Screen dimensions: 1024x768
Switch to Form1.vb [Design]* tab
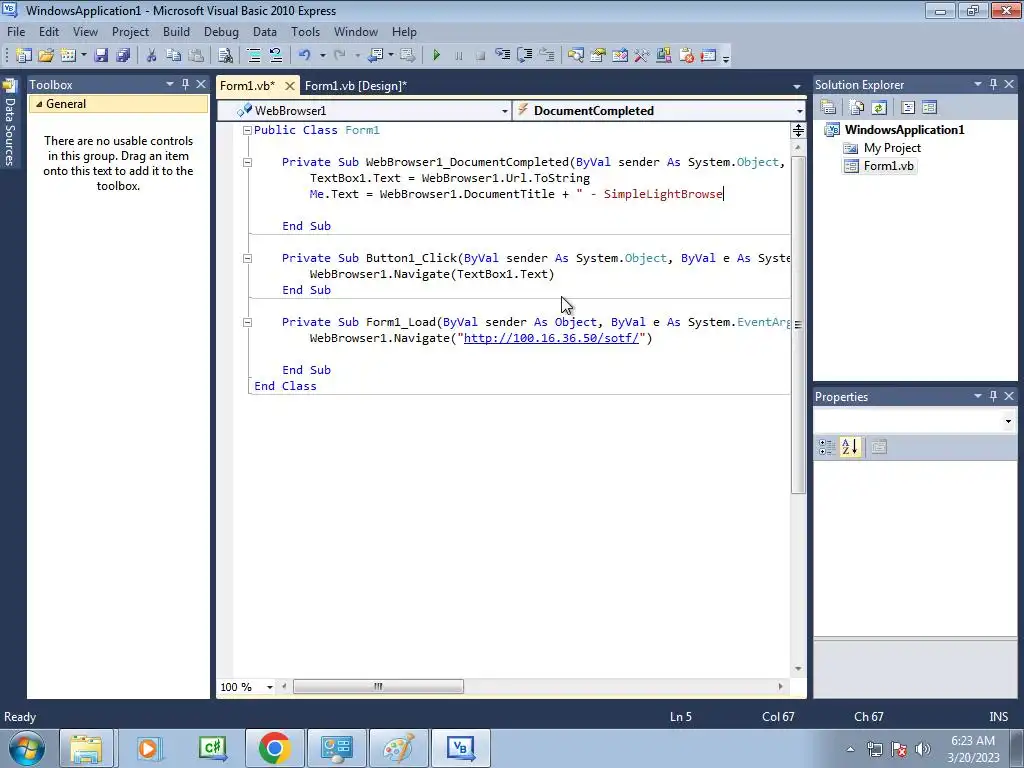pyautogui.click(x=356, y=86)
